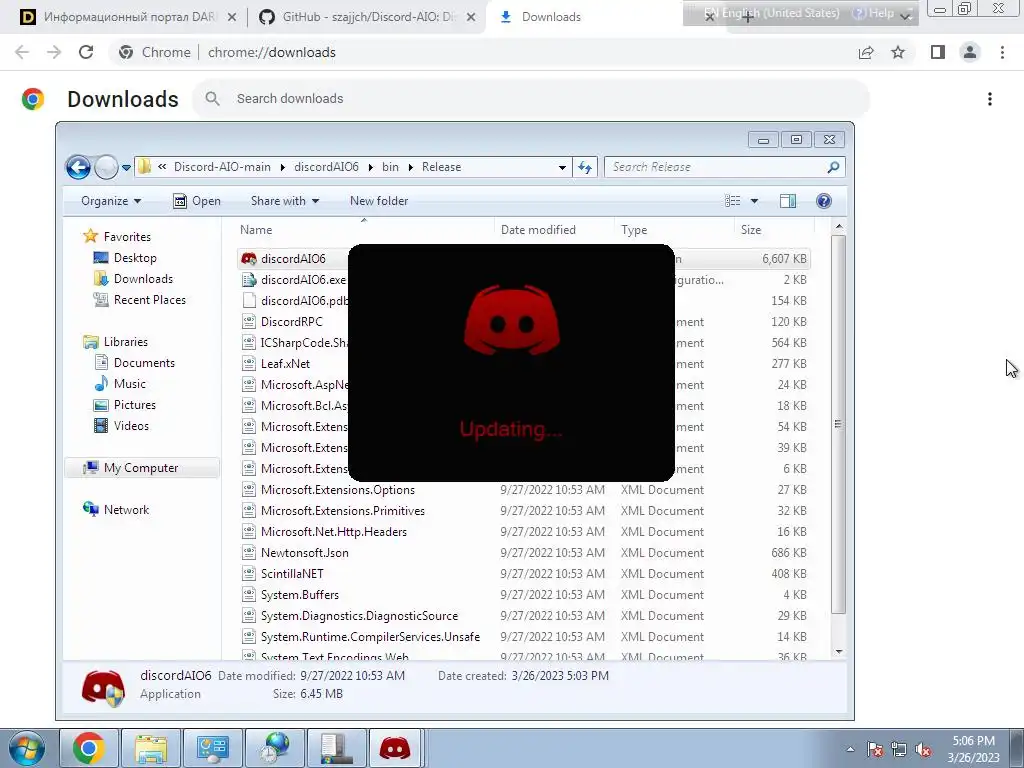
Task: Open Downloads page more actions menu
Action: [x=990, y=99]
